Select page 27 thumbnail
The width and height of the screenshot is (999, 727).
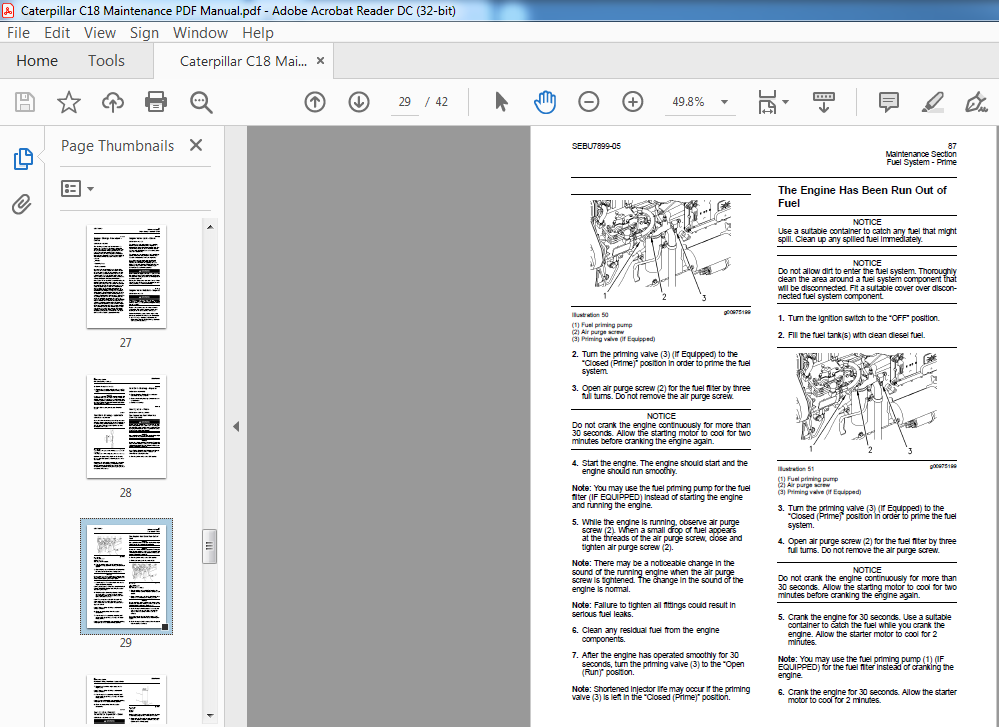[126, 277]
